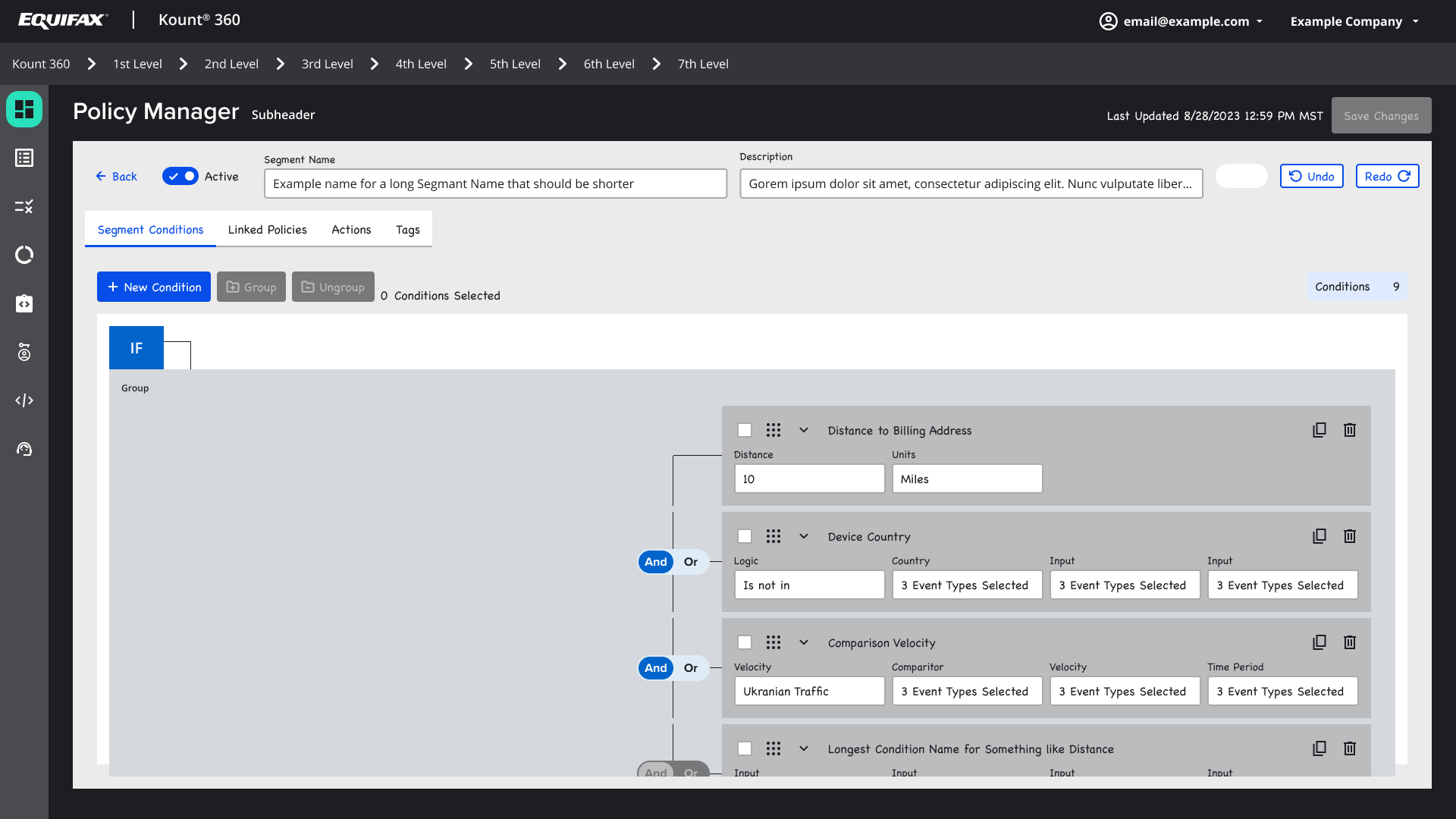Screen dimensions: 1456x819
Task: Toggle the Active switch off
Action: tap(180, 176)
